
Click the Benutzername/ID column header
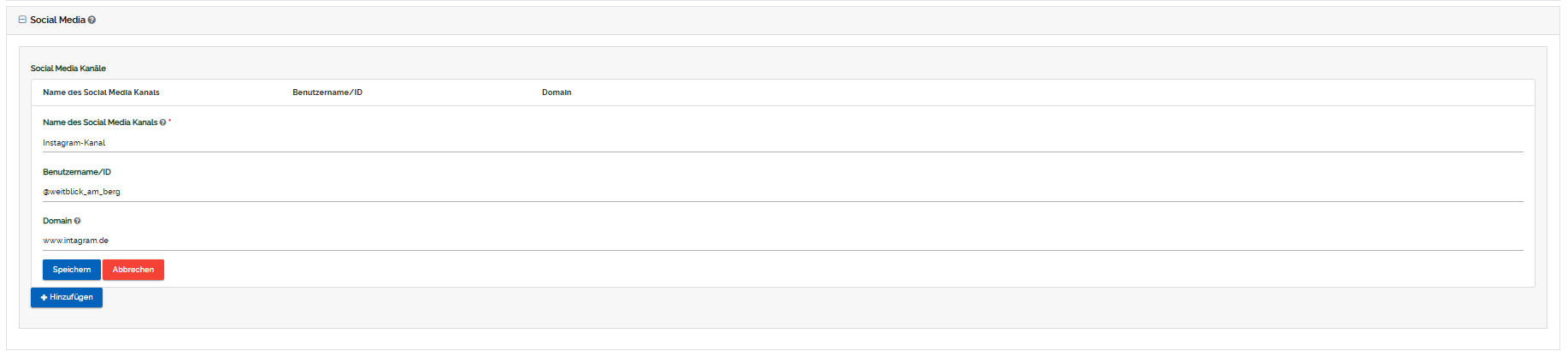[x=327, y=92]
